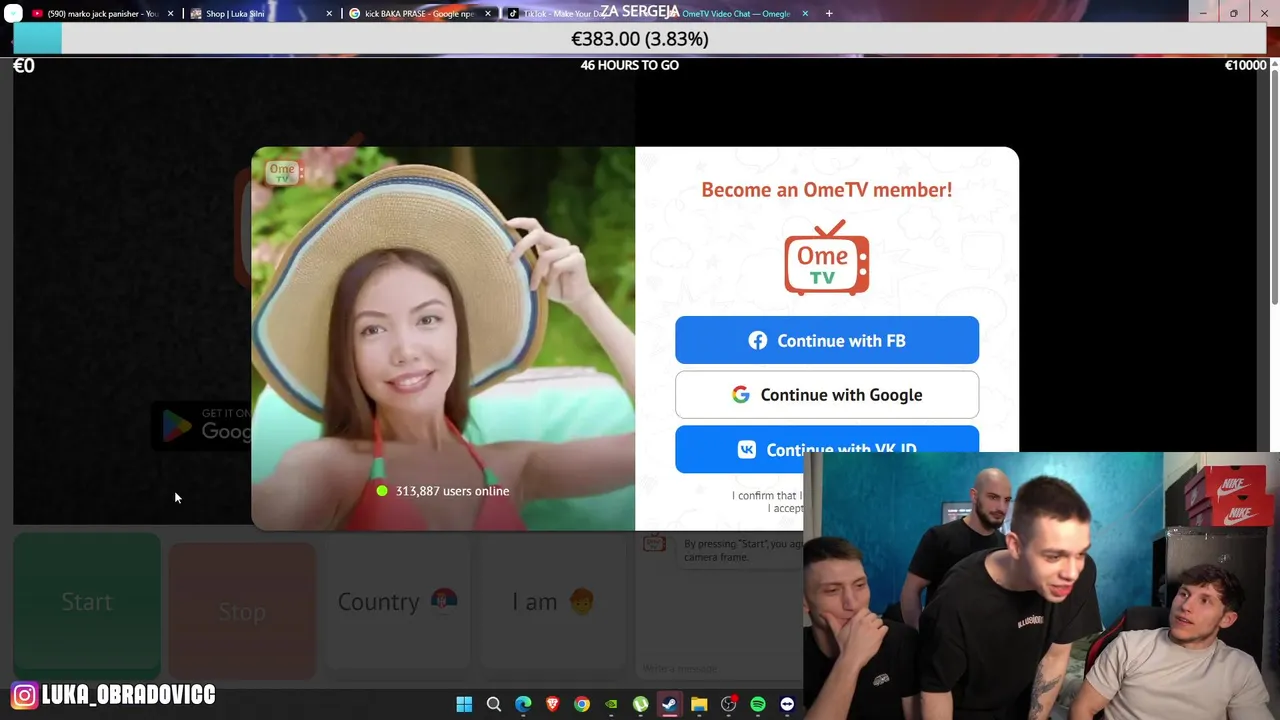Close the YouTube tab

click(x=170, y=14)
